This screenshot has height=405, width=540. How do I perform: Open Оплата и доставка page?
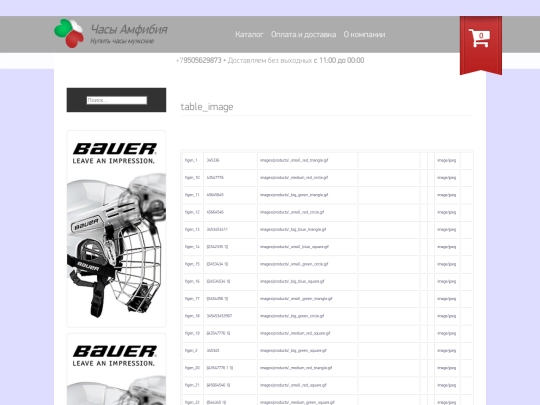point(303,34)
